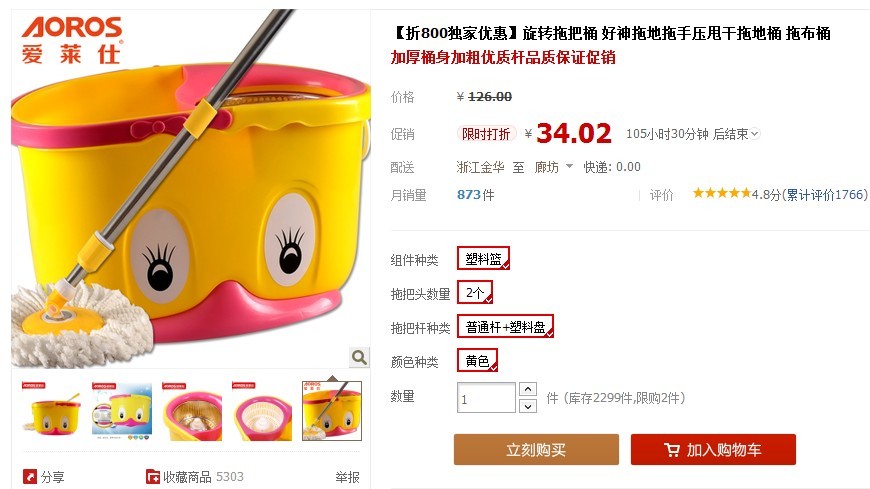Screen dimensions: 870x489
Task: Click the AOROS 爱莱仕 brand logo
Action: click(72, 40)
